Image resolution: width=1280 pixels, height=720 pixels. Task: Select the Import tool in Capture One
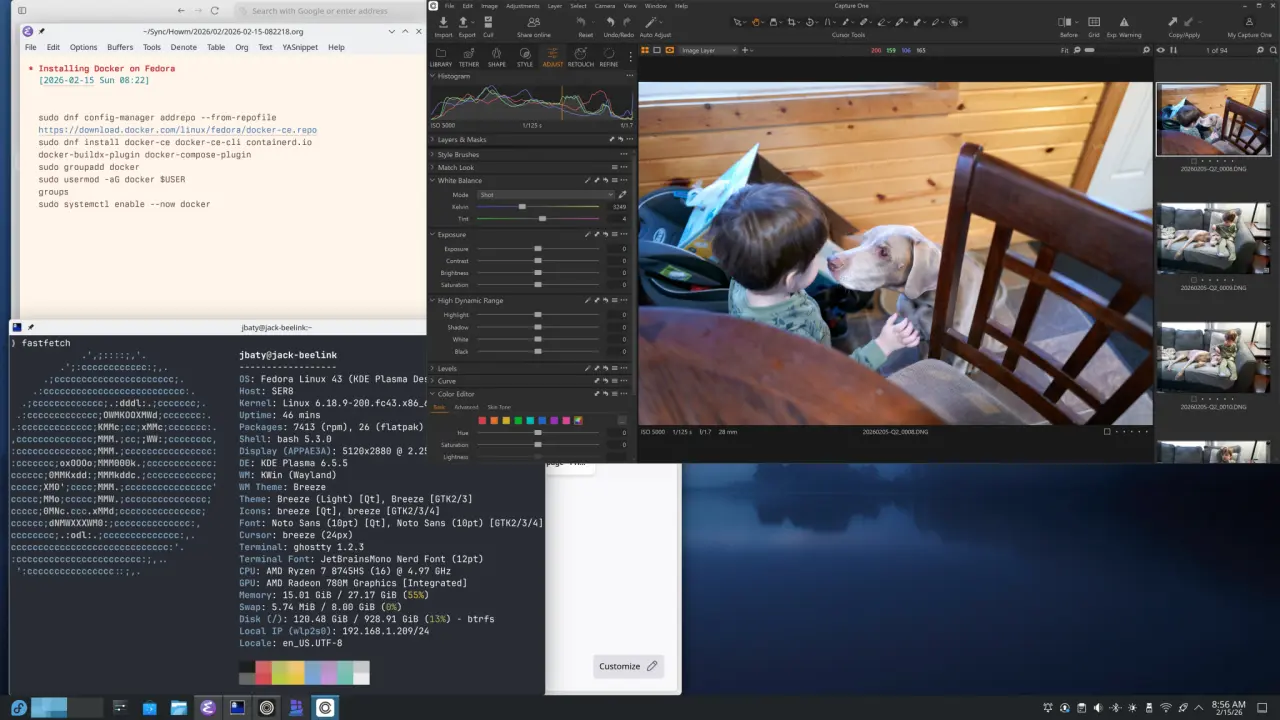tap(444, 21)
